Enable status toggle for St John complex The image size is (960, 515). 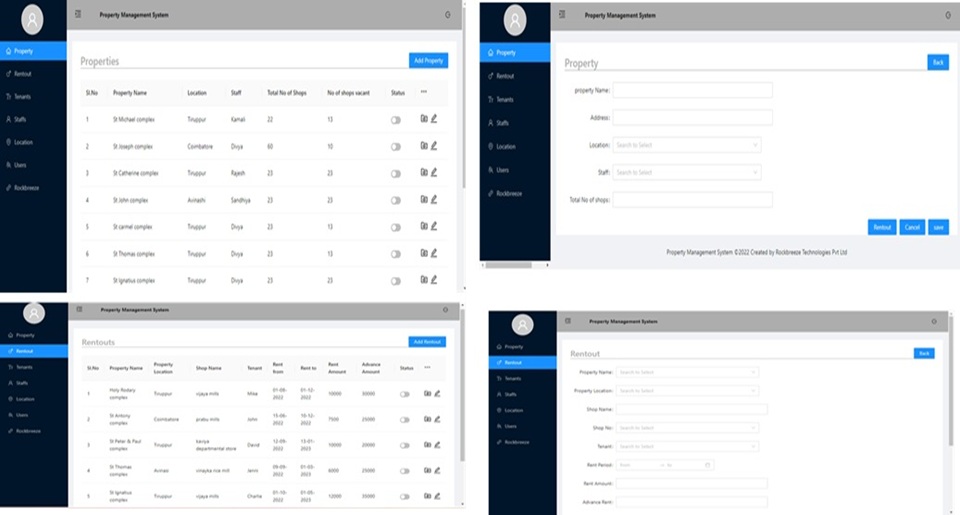(396, 200)
